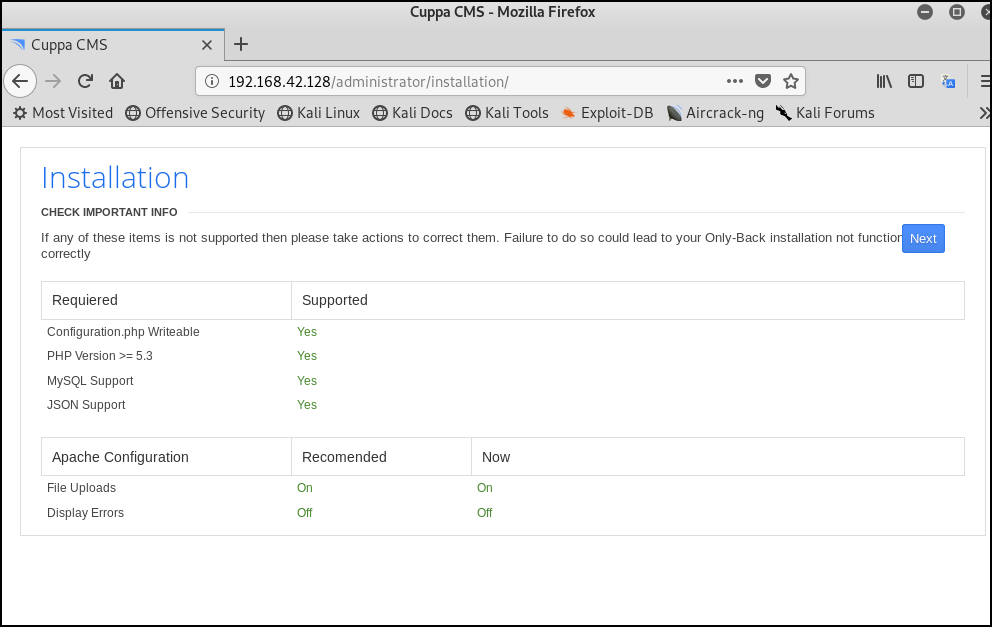
Task: Click the Configuration.php Writeable row label
Action: [123, 332]
